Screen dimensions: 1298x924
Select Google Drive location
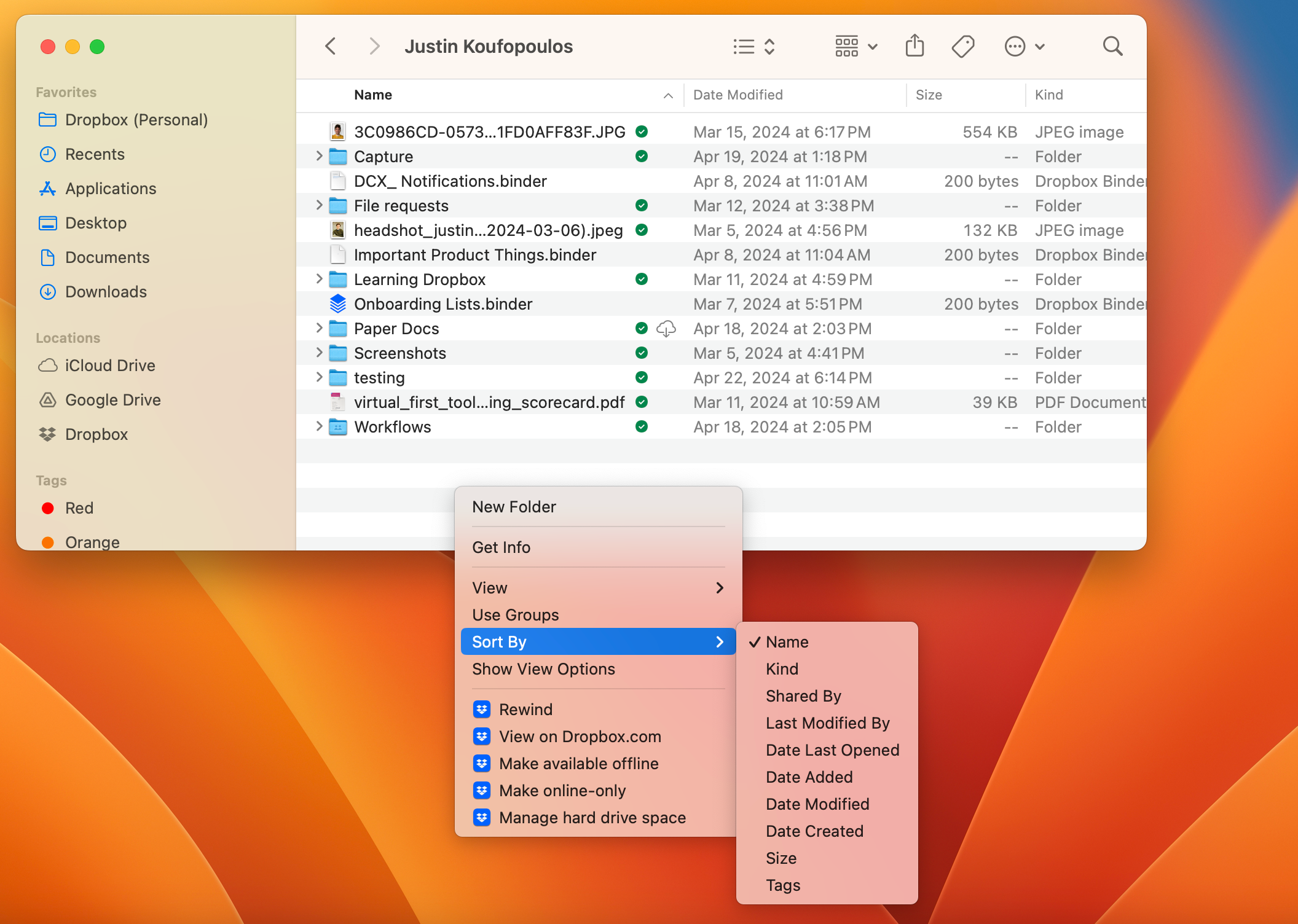100,400
